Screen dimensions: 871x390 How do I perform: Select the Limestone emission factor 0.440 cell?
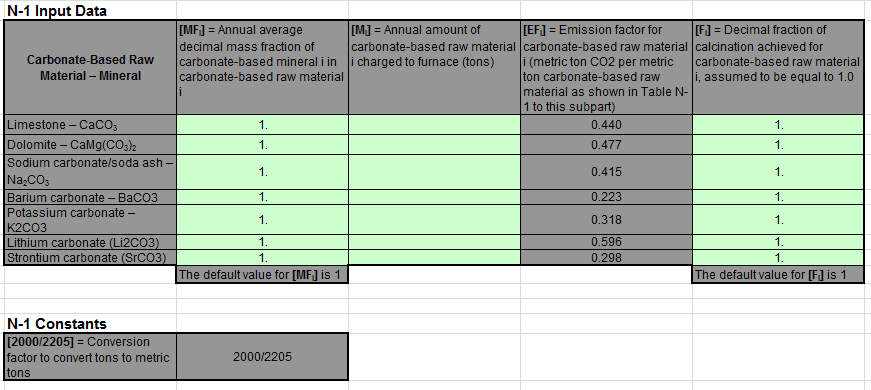[x=606, y=125]
